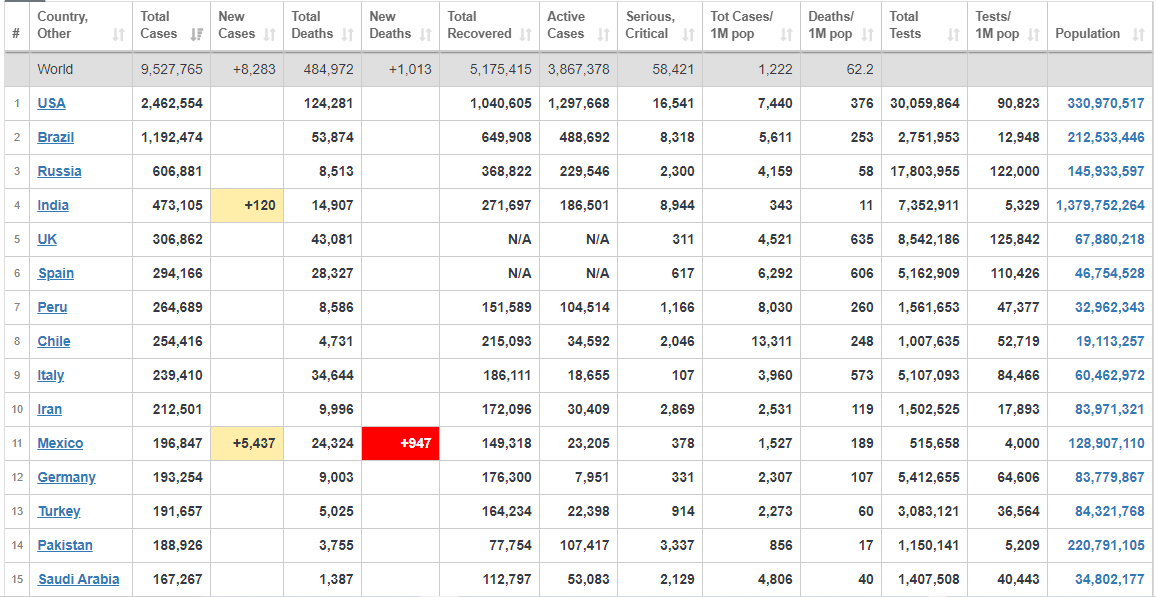Click Pakistan serious critical 3,337
Screen dimensions: 1156x597
pyautogui.click(x=678, y=545)
